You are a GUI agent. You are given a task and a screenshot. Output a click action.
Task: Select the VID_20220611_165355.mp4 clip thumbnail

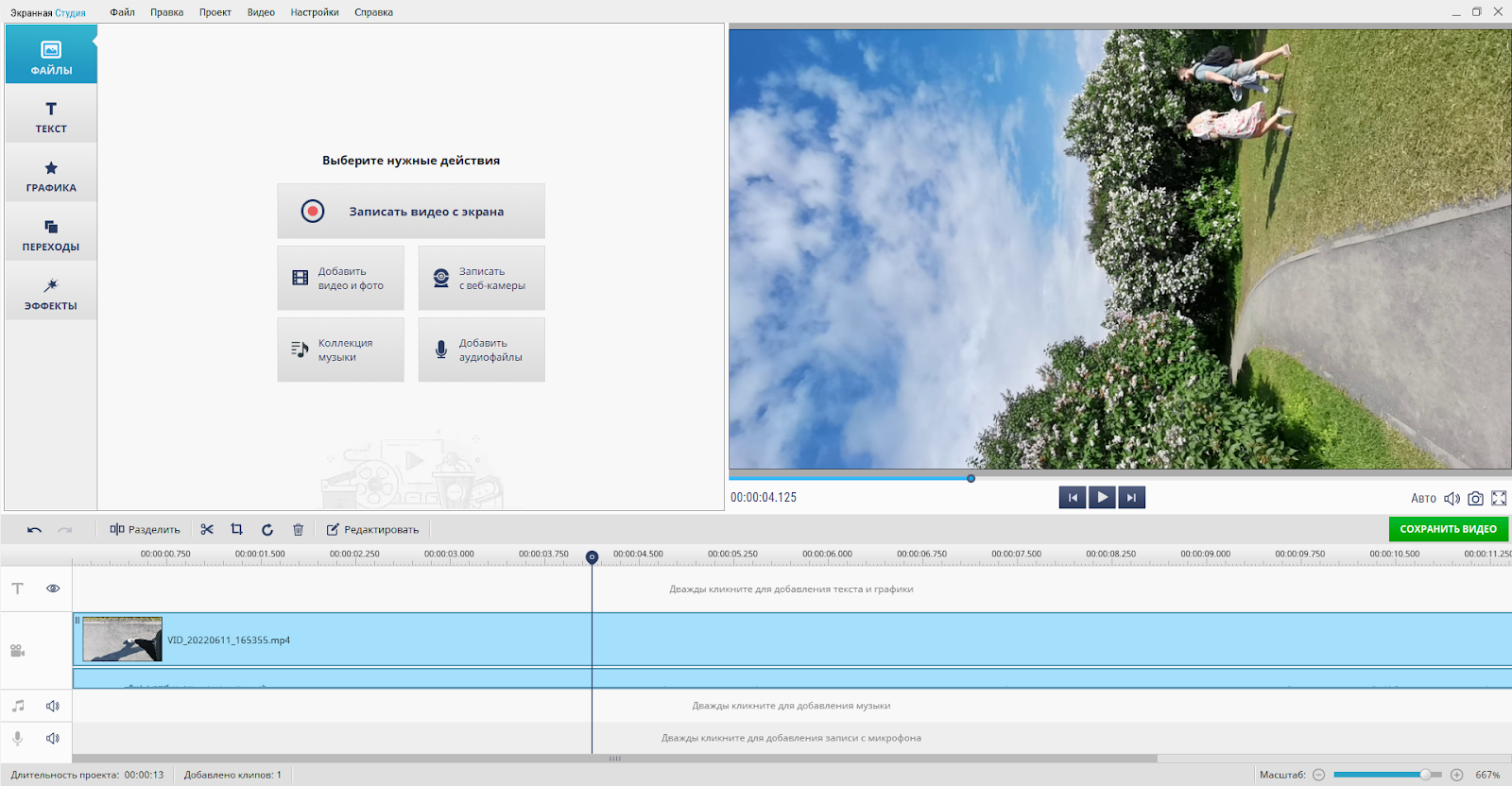pyautogui.click(x=122, y=640)
